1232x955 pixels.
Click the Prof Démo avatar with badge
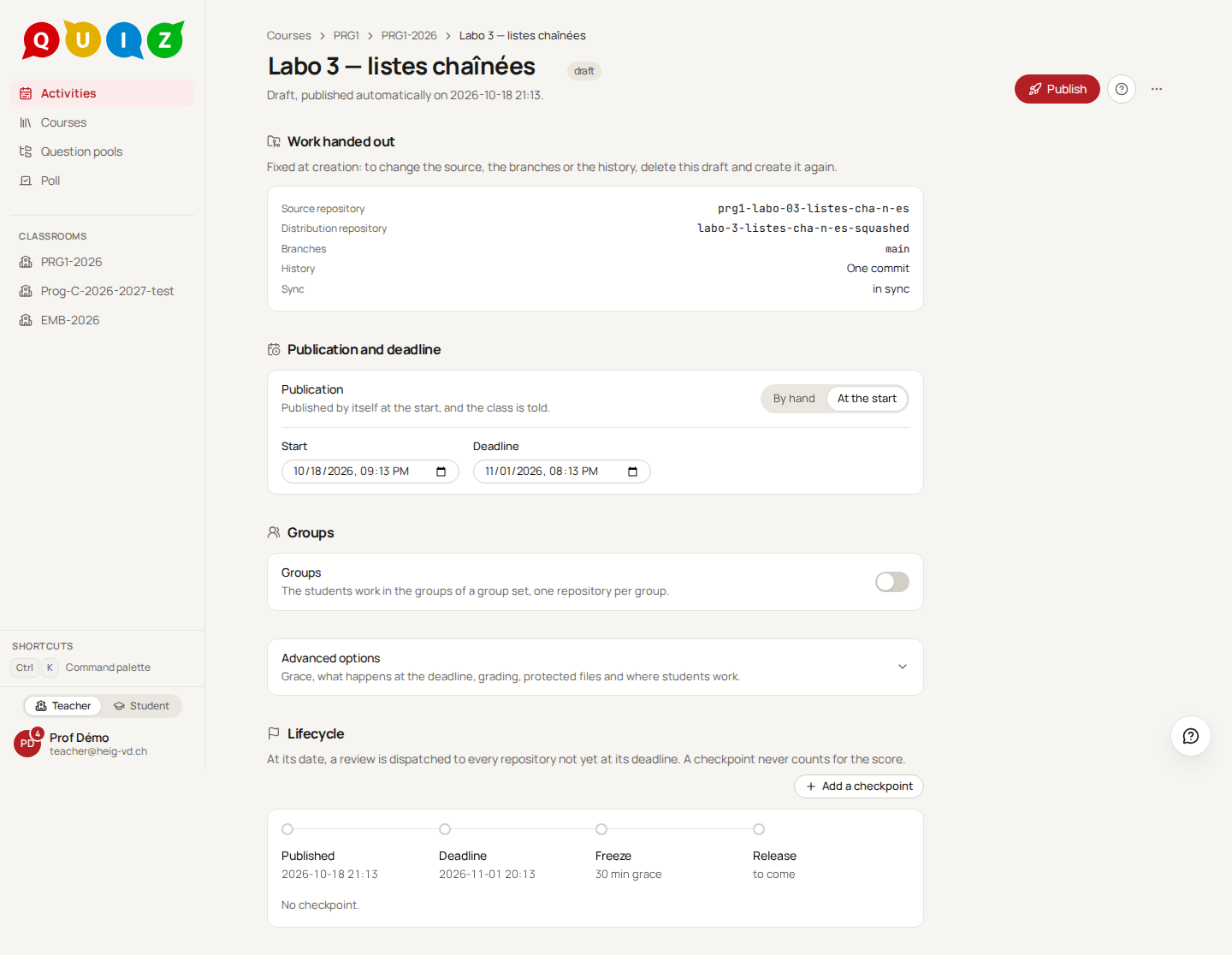coord(27,743)
